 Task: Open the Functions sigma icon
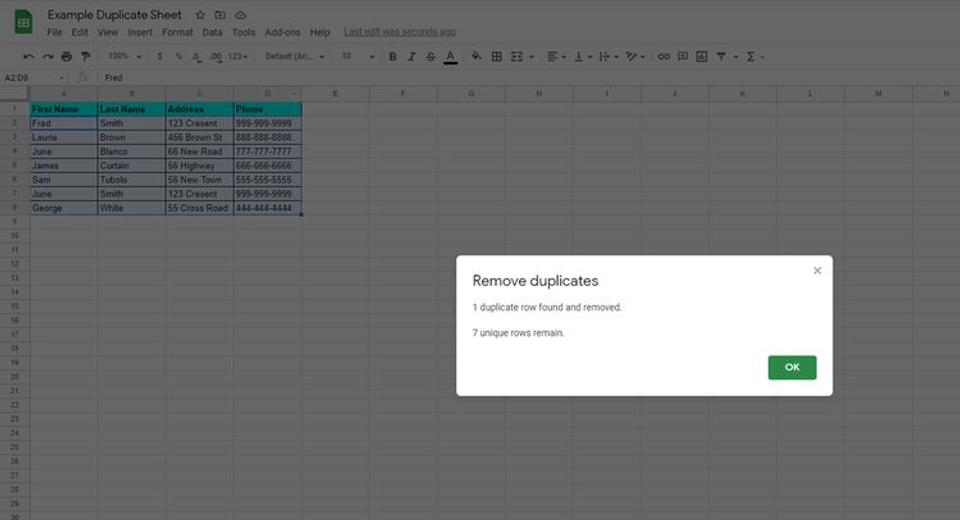[x=751, y=56]
